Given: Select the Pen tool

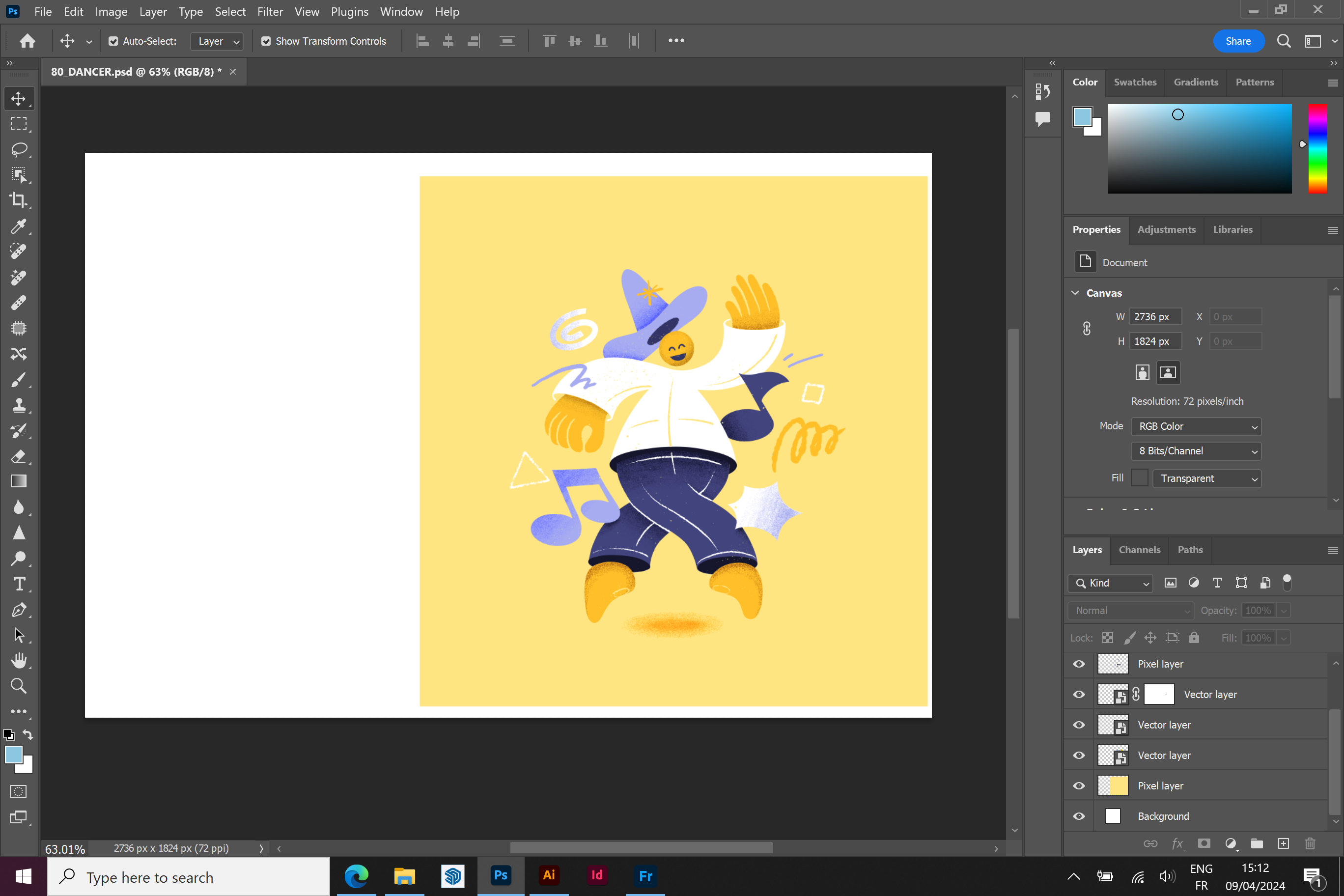Looking at the screenshot, I should coord(18,610).
